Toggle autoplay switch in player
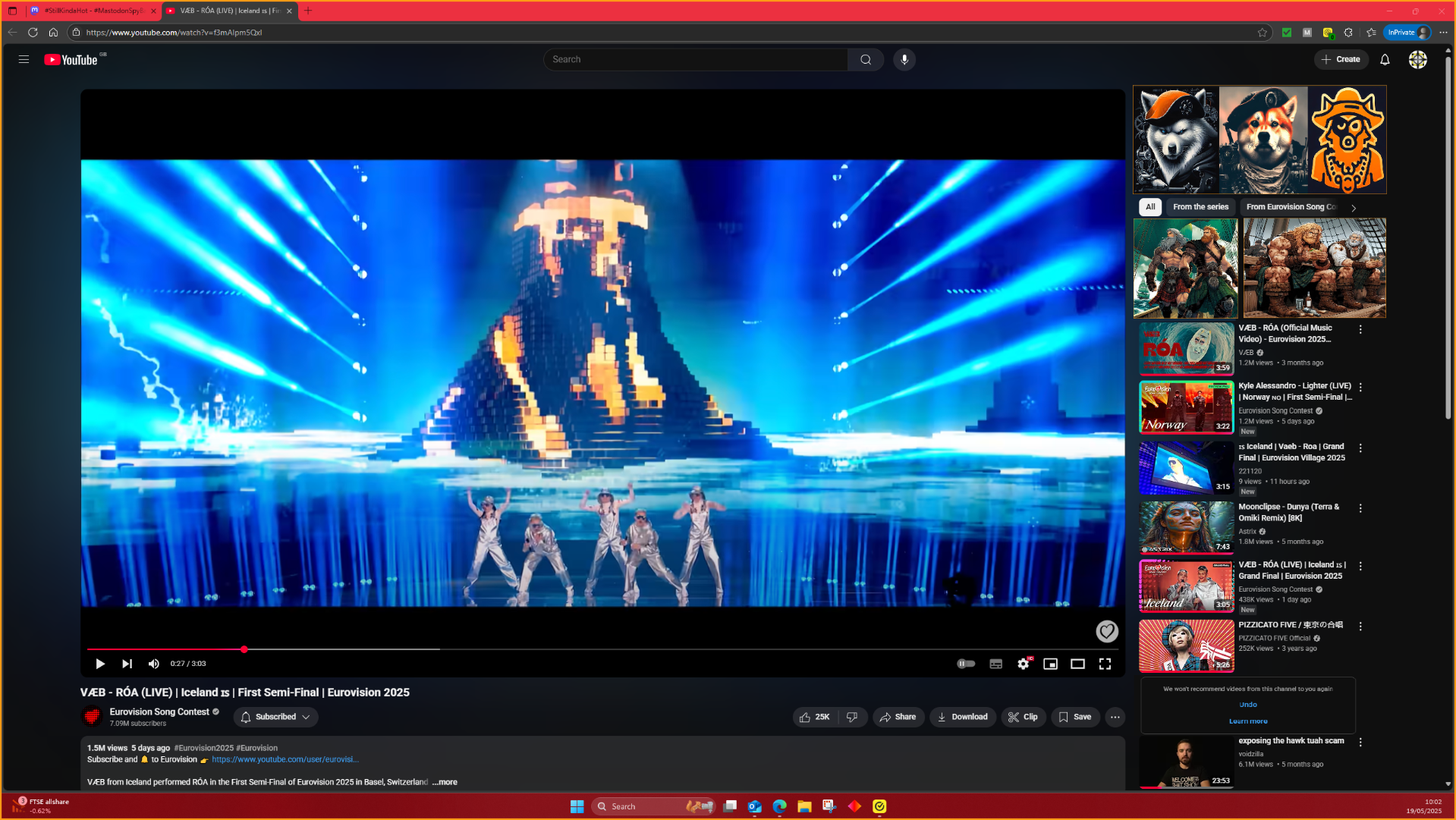The image size is (1456, 820). (x=965, y=664)
